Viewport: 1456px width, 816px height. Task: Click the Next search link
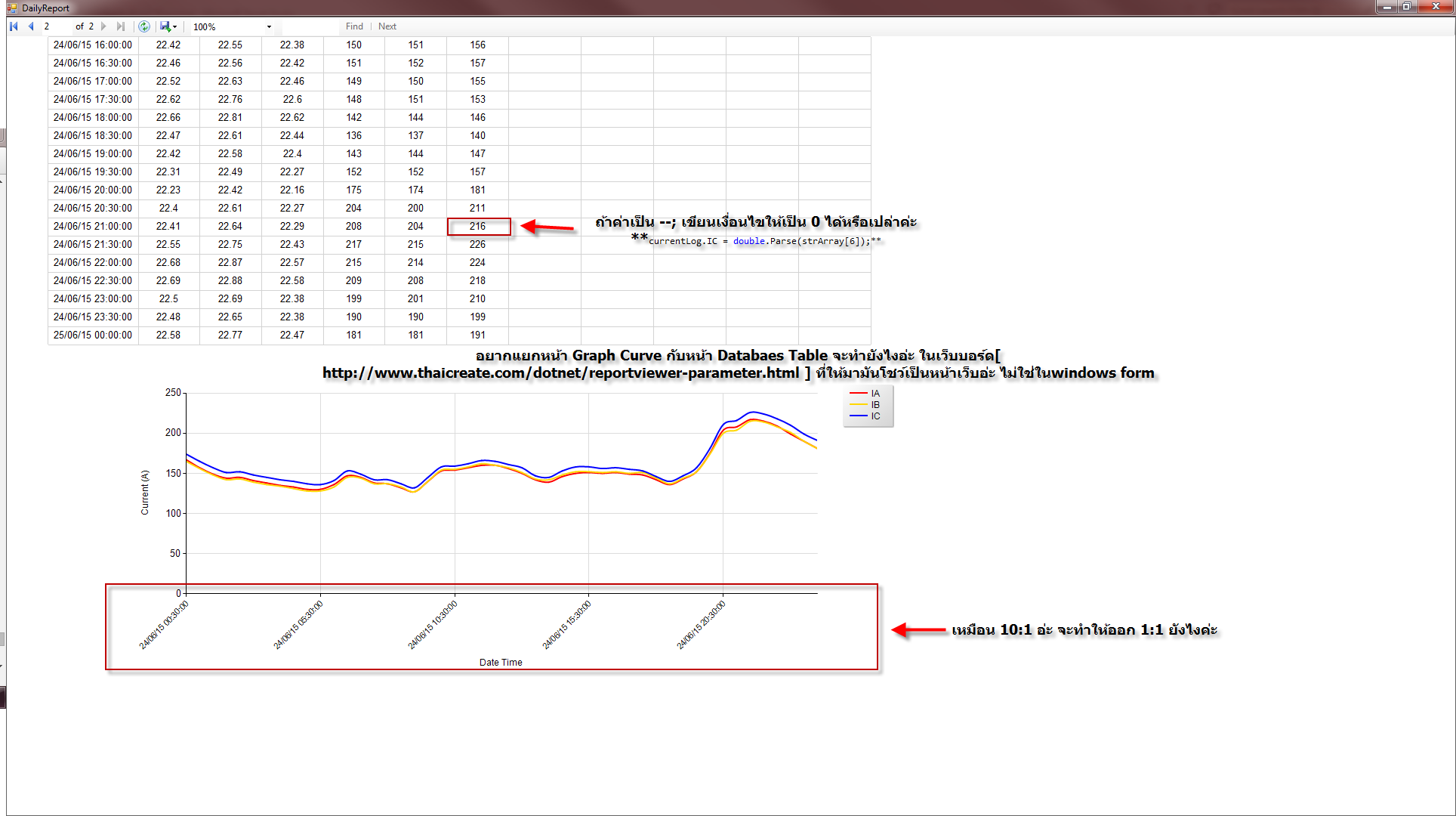point(387,26)
